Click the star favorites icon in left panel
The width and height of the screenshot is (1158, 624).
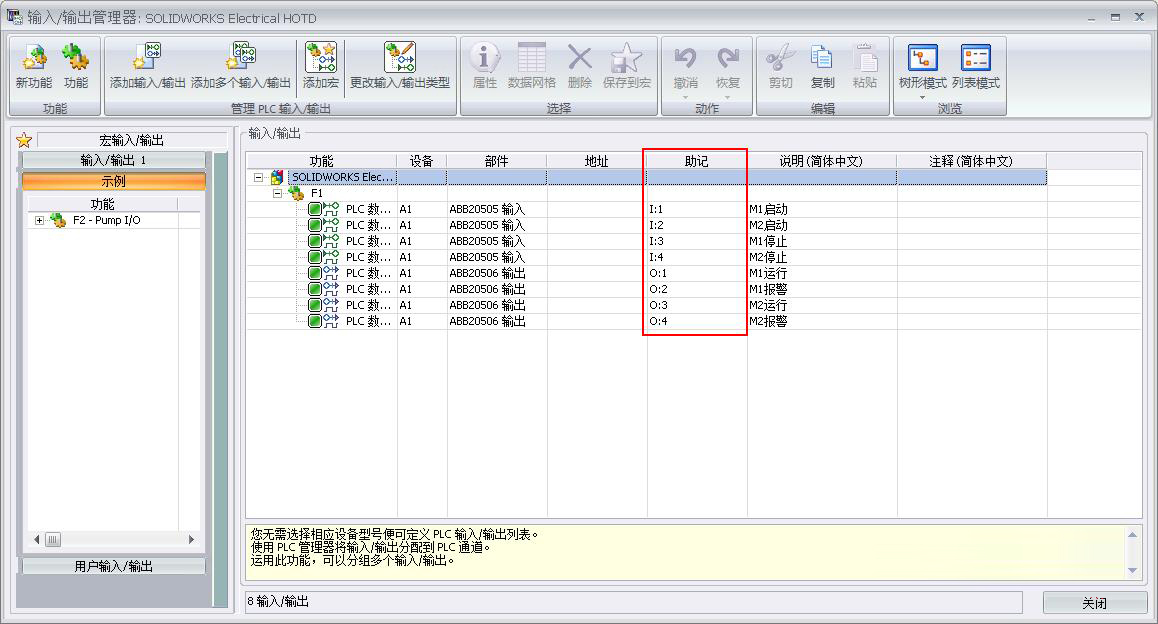click(24, 141)
